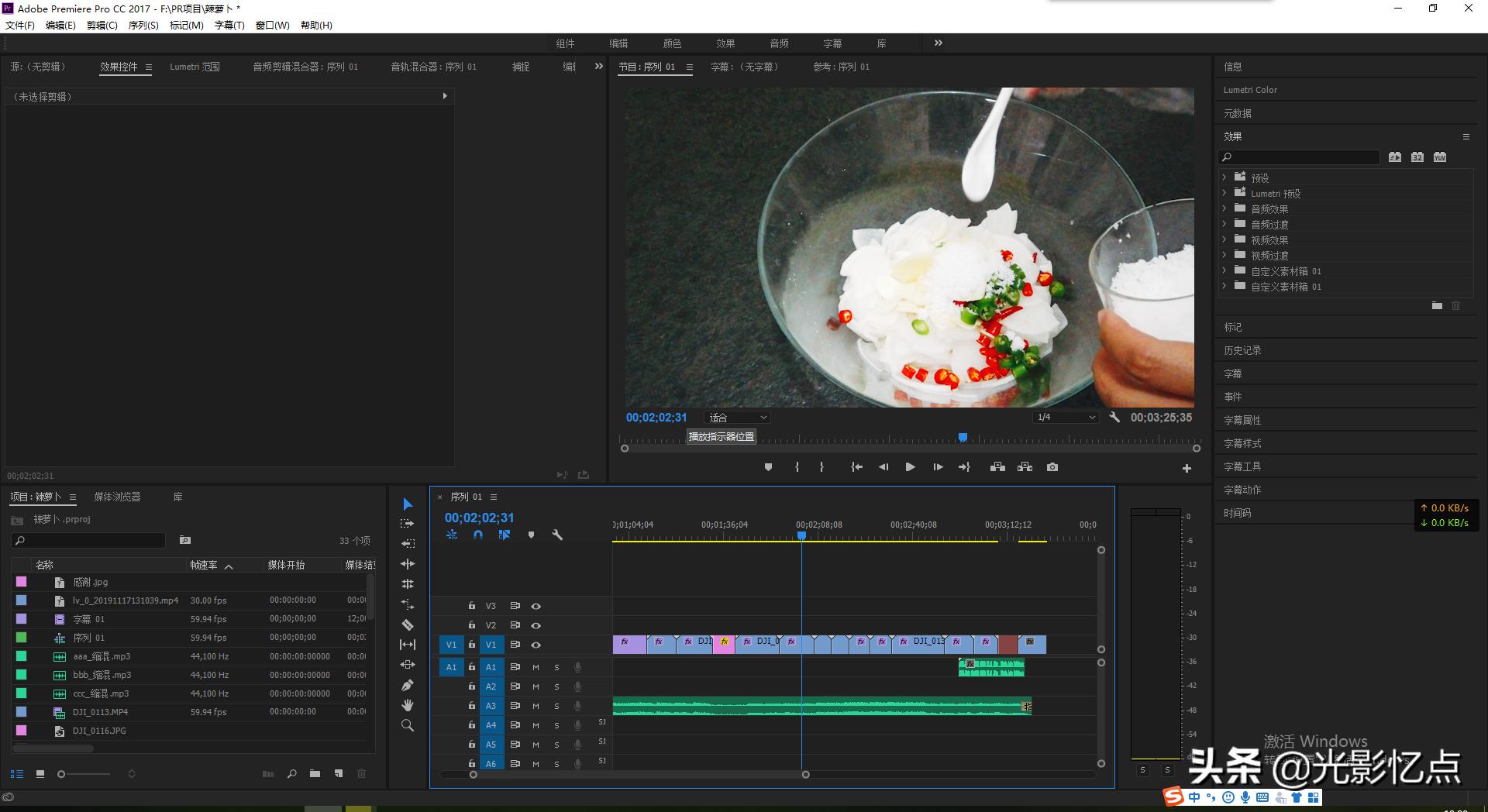The height and width of the screenshot is (812, 1488).
Task: Toggle the timeline Snap magnet icon
Action: coord(478,535)
